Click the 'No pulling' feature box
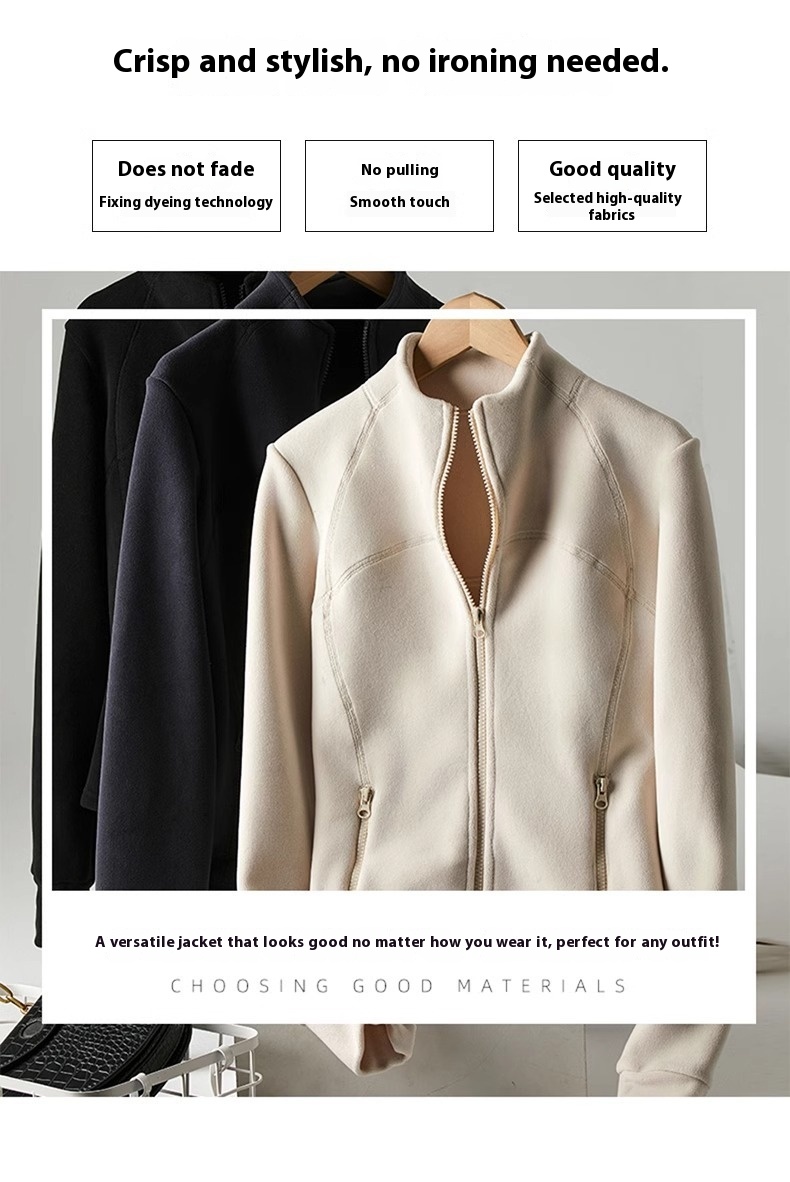Screen dimensions: 790x1182 [399, 185]
